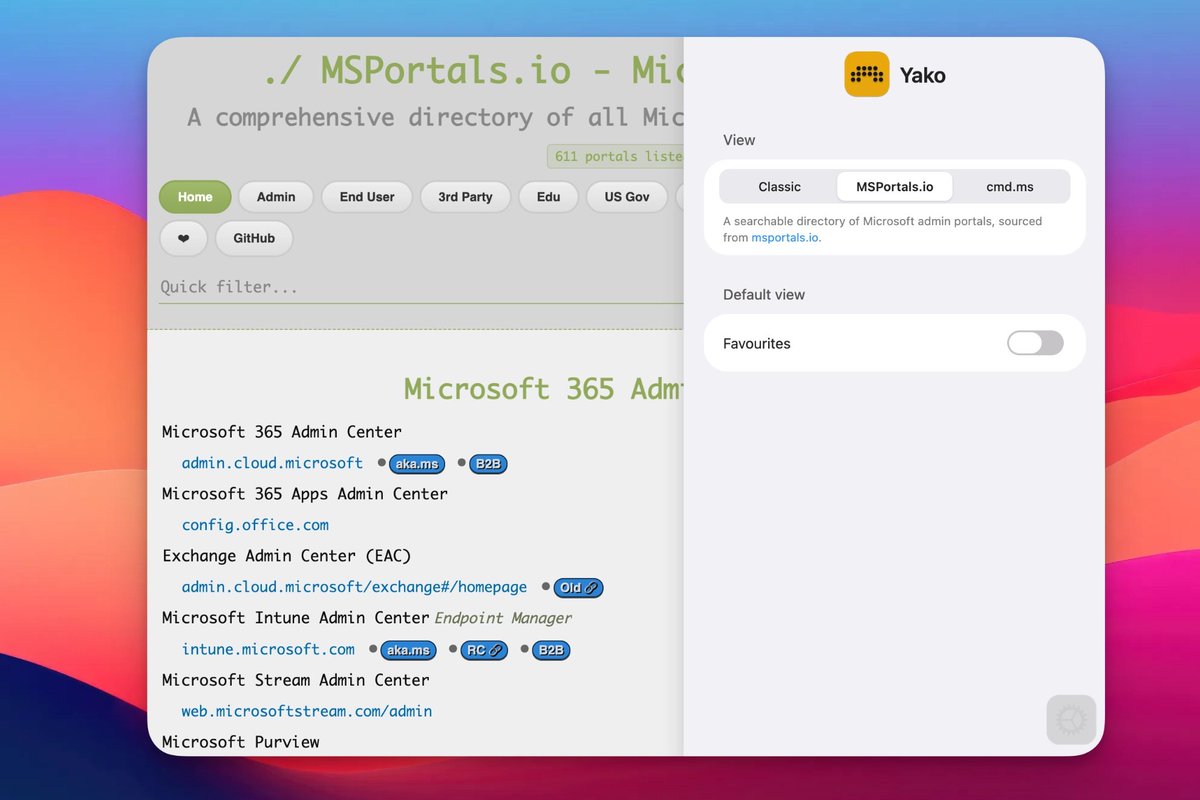Image resolution: width=1200 pixels, height=800 pixels.
Task: Open the msportals.io source link
Action: [x=786, y=238]
